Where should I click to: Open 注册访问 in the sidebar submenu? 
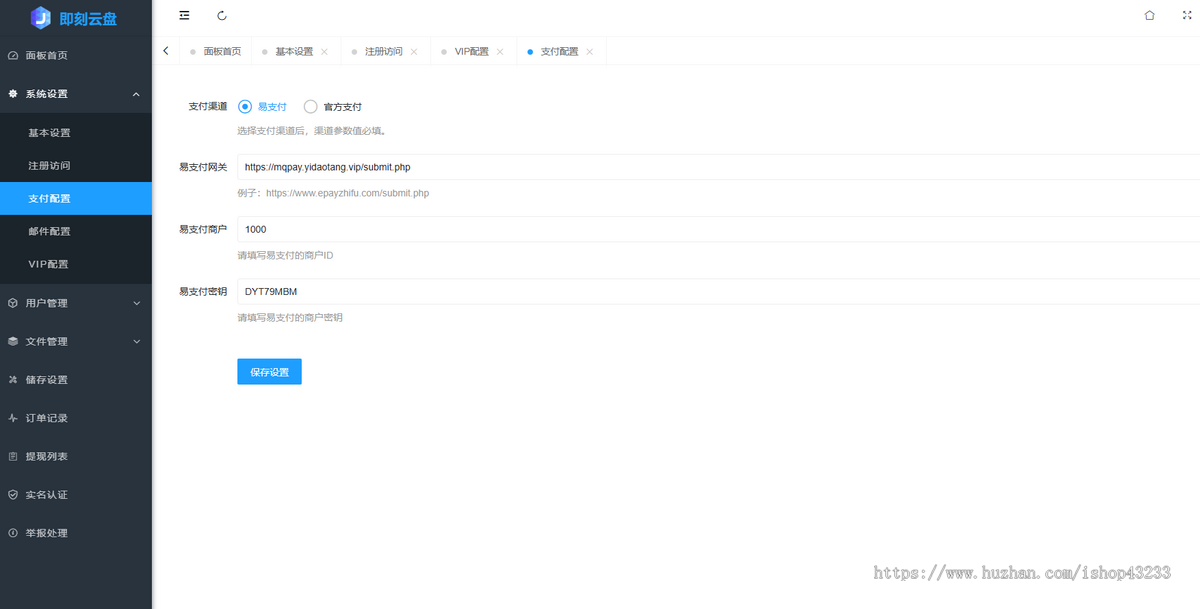(x=76, y=166)
